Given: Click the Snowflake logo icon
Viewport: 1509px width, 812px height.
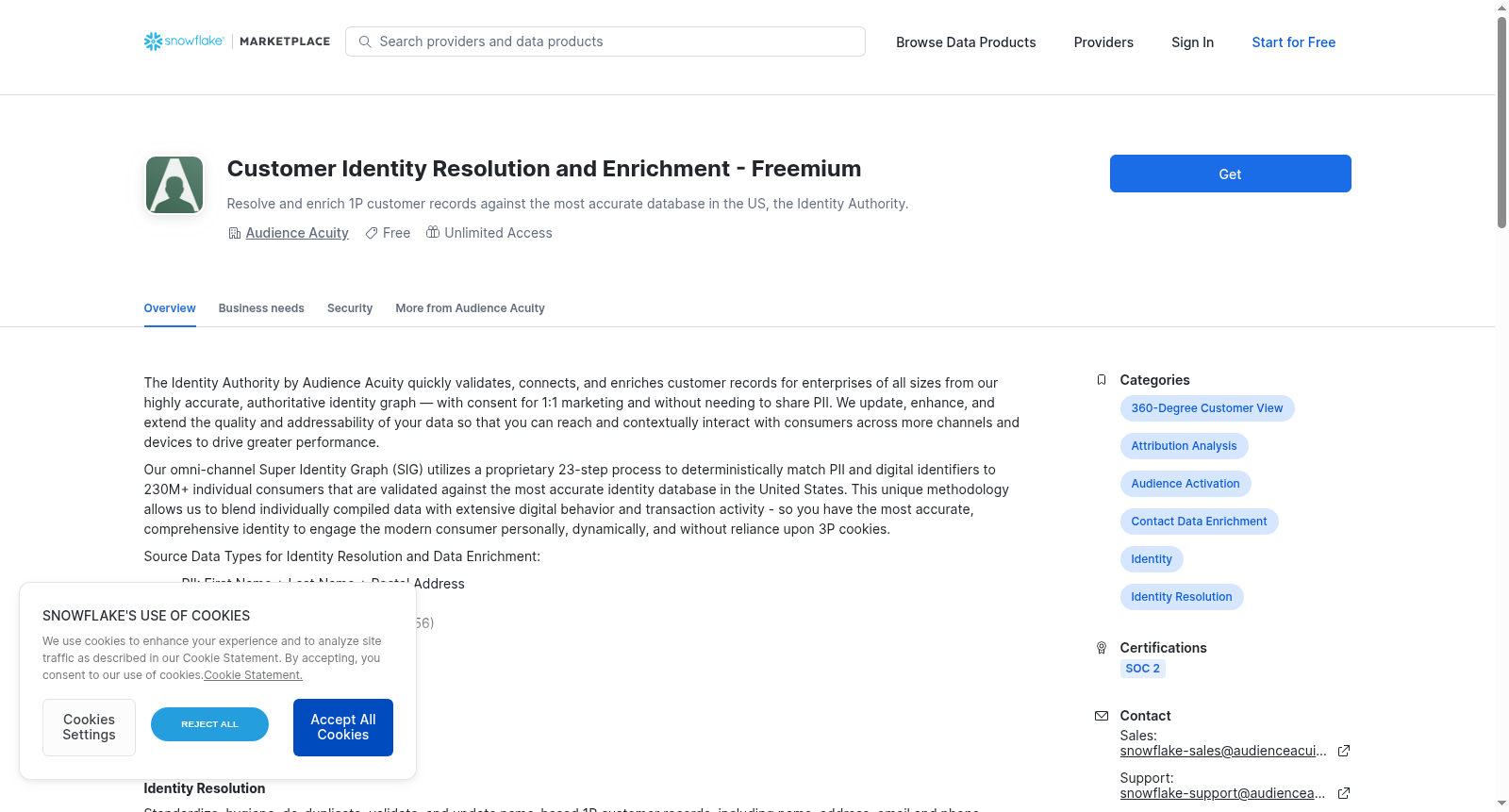Looking at the screenshot, I should 153,41.
